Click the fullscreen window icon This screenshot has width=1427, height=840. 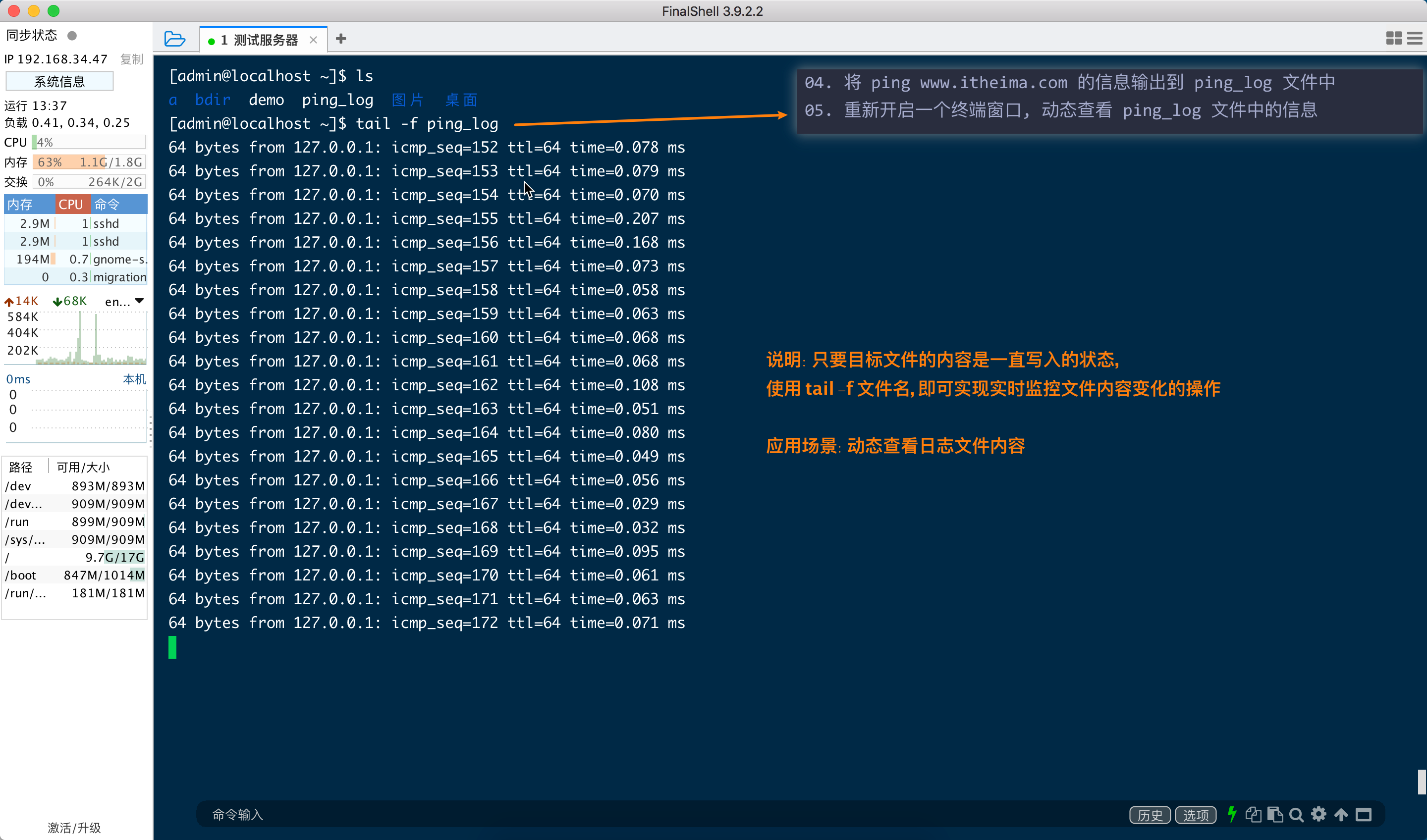pos(1364,815)
